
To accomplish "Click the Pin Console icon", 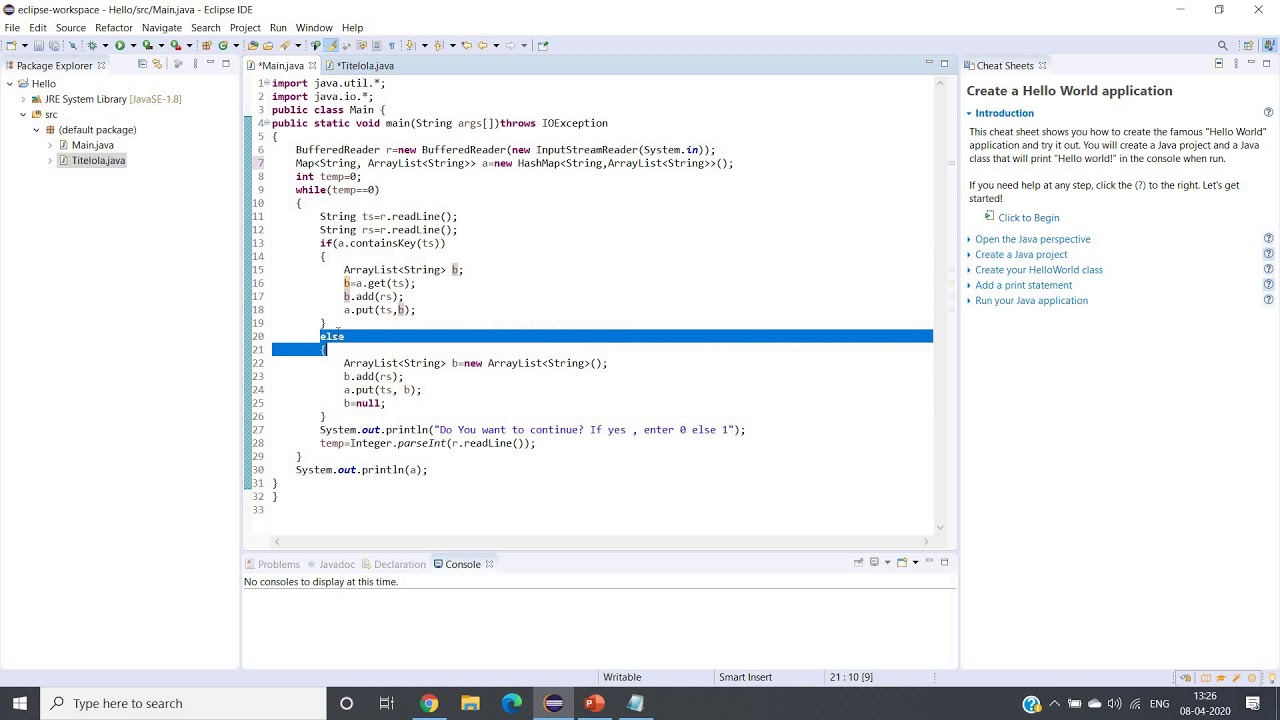I will (x=858, y=563).
